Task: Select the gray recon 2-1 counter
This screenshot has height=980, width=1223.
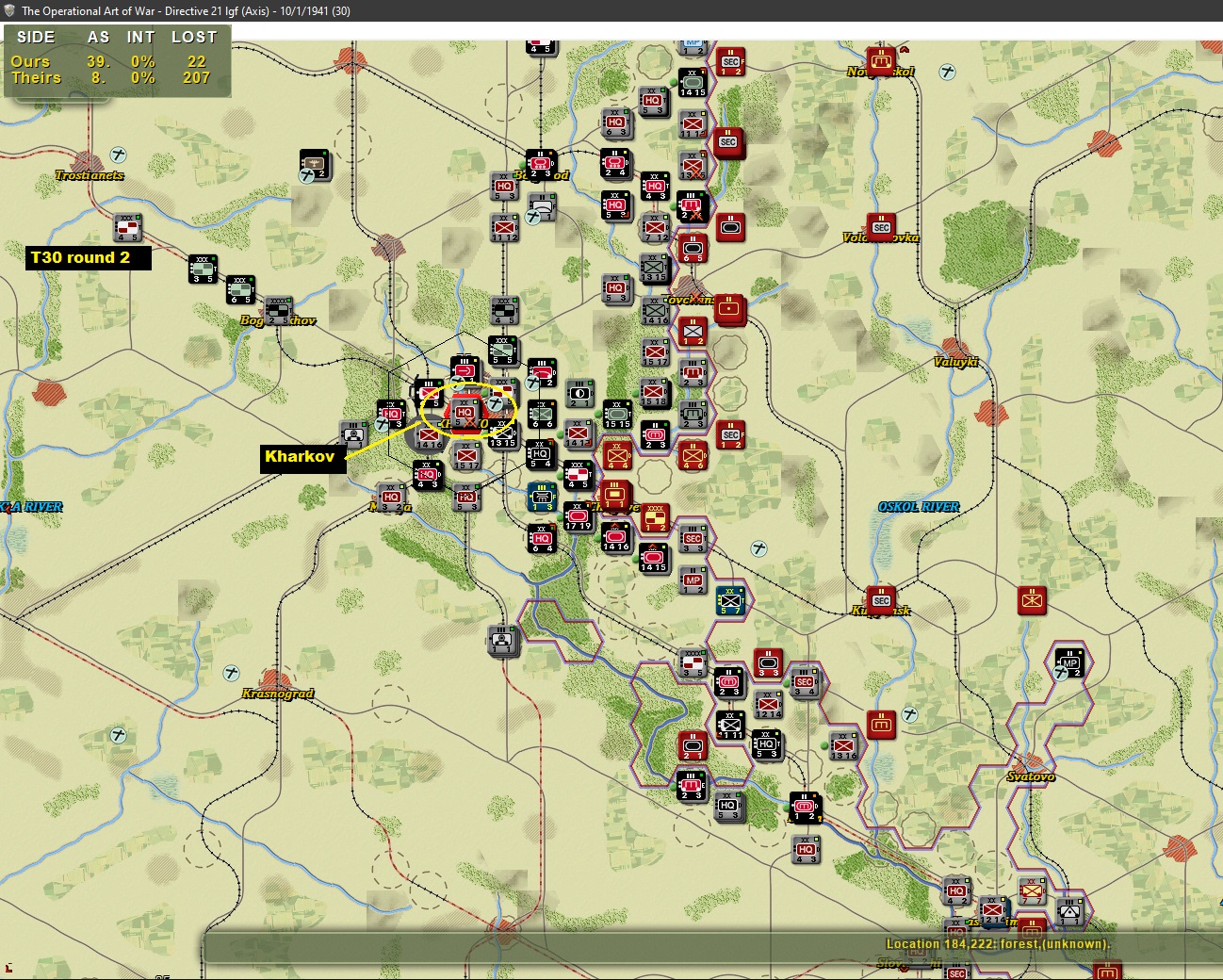Action: (579, 393)
